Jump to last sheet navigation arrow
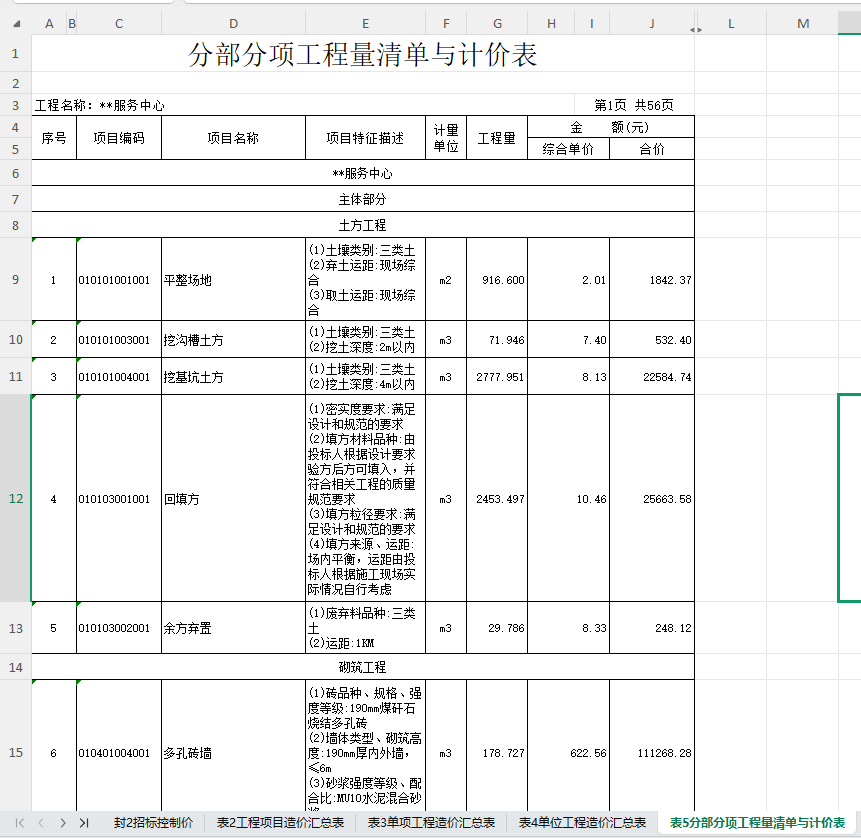Screen dimensions: 861x838 [84, 823]
